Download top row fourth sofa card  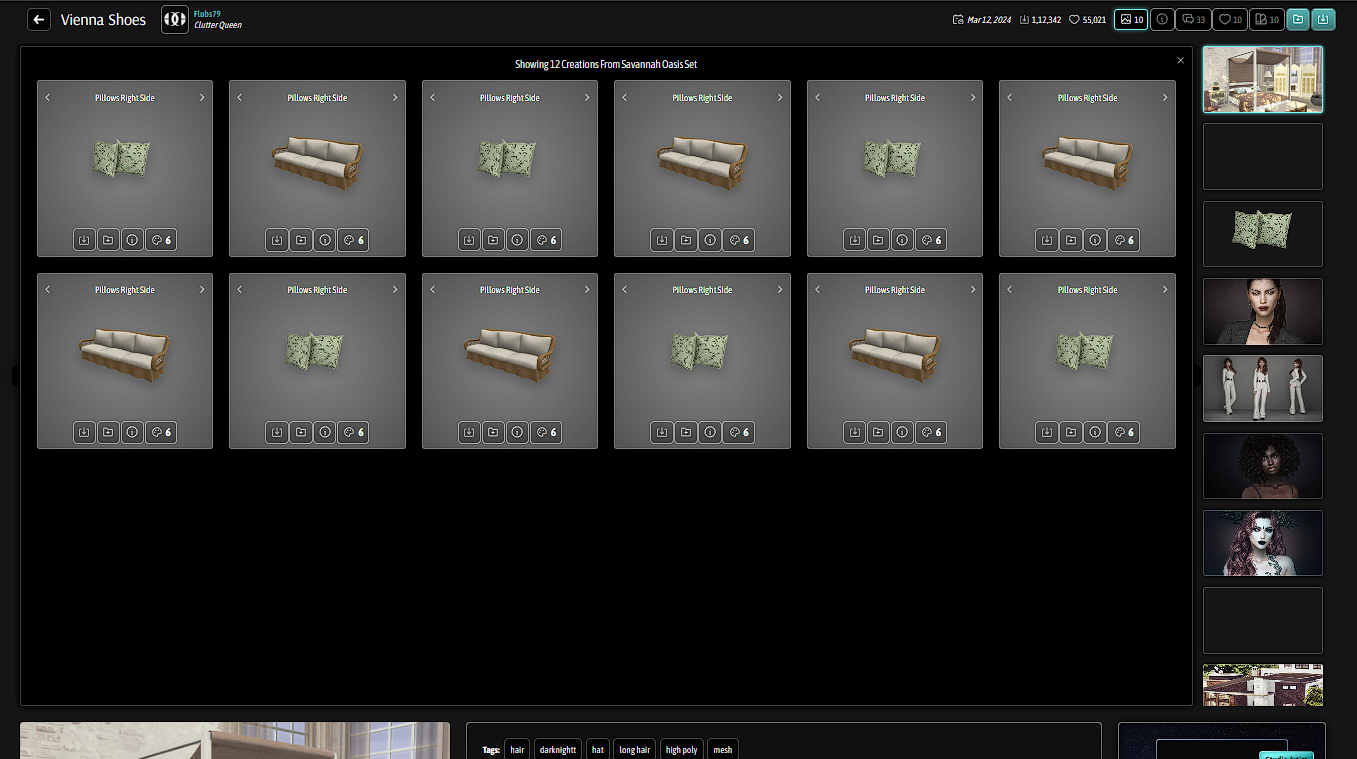(x=661, y=240)
